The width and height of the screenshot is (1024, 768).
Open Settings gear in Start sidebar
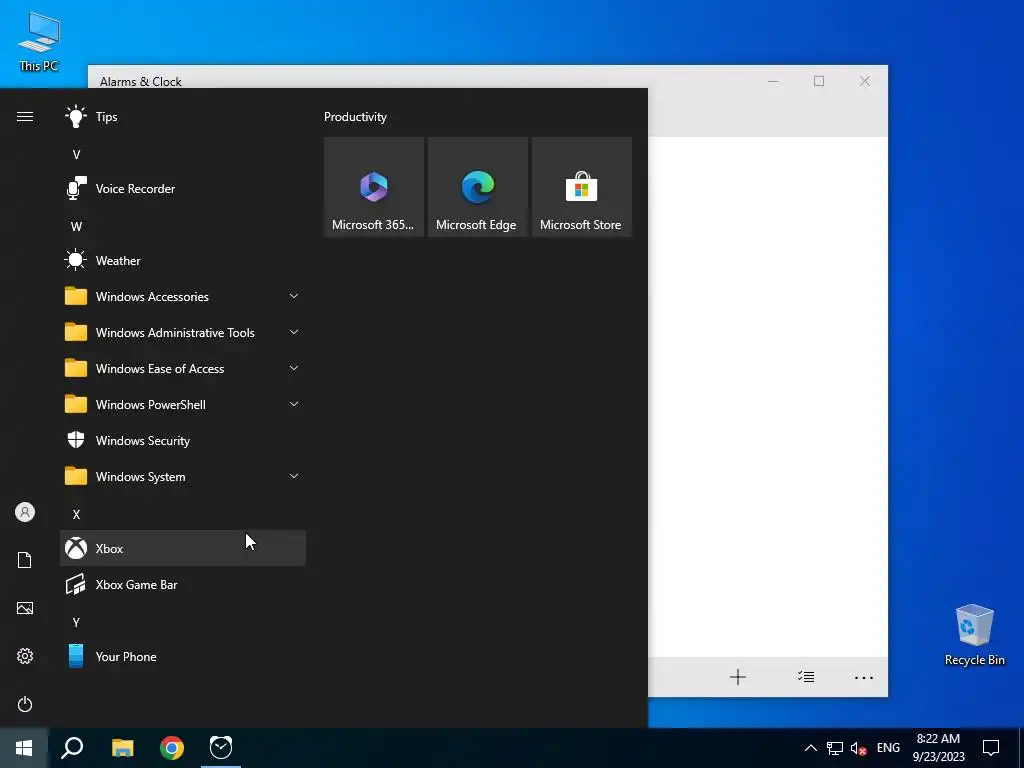(25, 656)
